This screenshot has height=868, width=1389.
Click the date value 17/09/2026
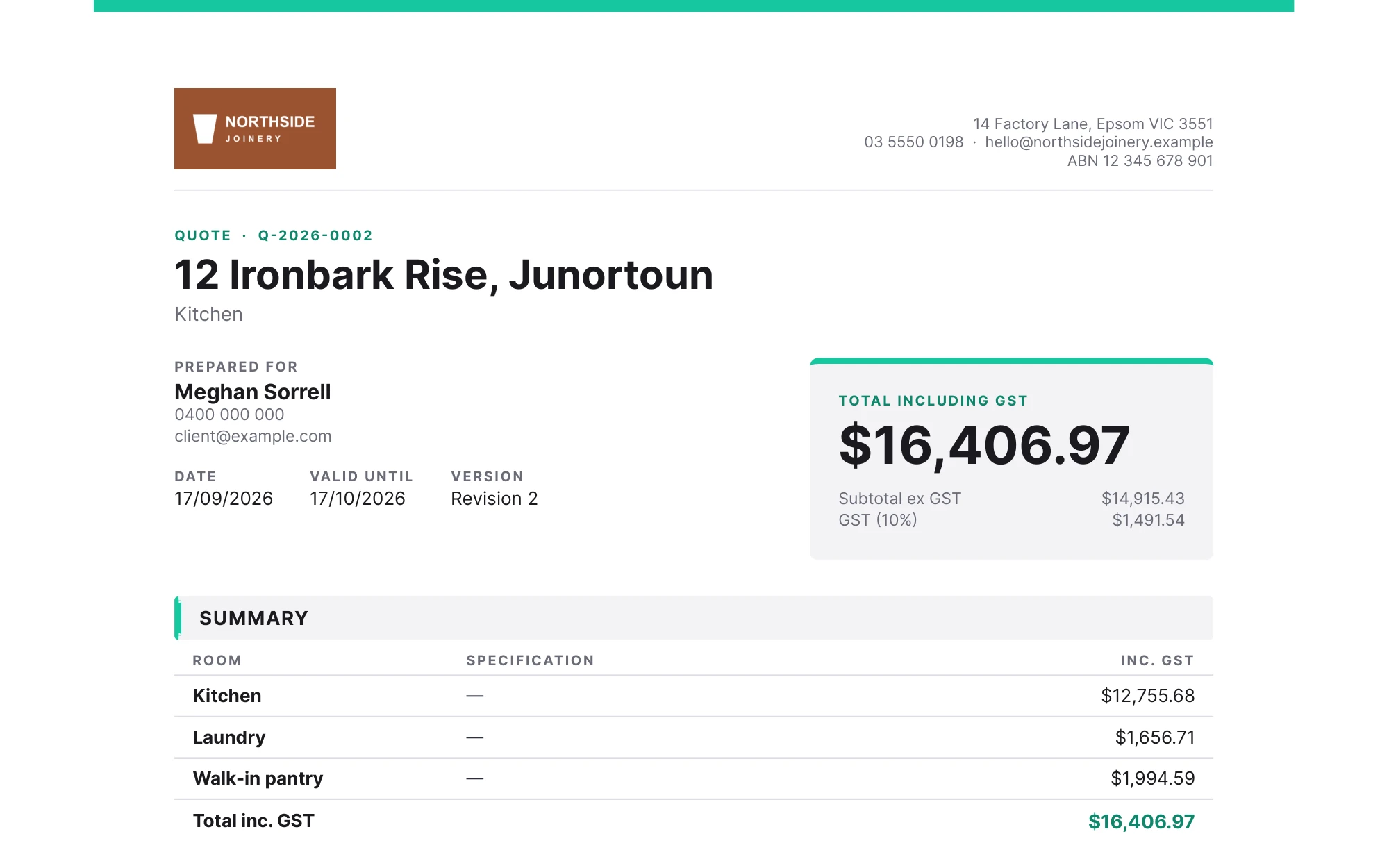(x=224, y=499)
